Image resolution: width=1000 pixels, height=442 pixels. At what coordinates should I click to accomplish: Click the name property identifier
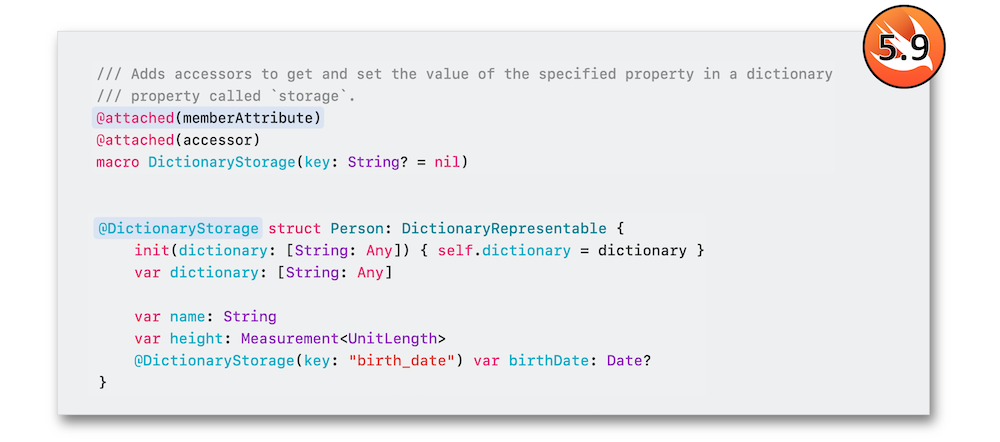pyautogui.click(x=188, y=317)
